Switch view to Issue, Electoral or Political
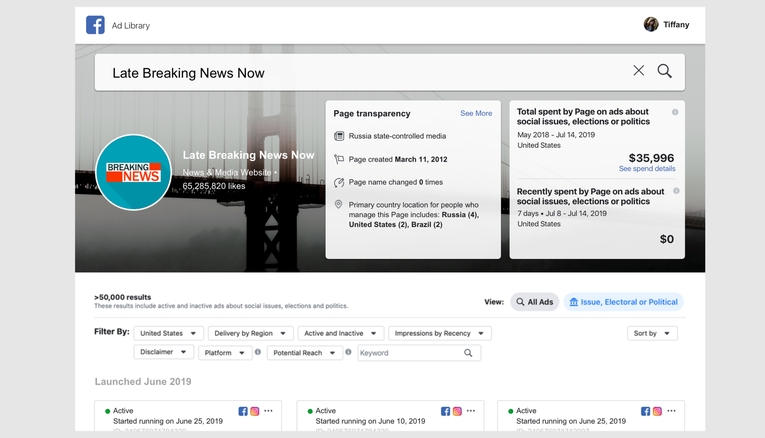The height and width of the screenshot is (438, 765). 623,301
